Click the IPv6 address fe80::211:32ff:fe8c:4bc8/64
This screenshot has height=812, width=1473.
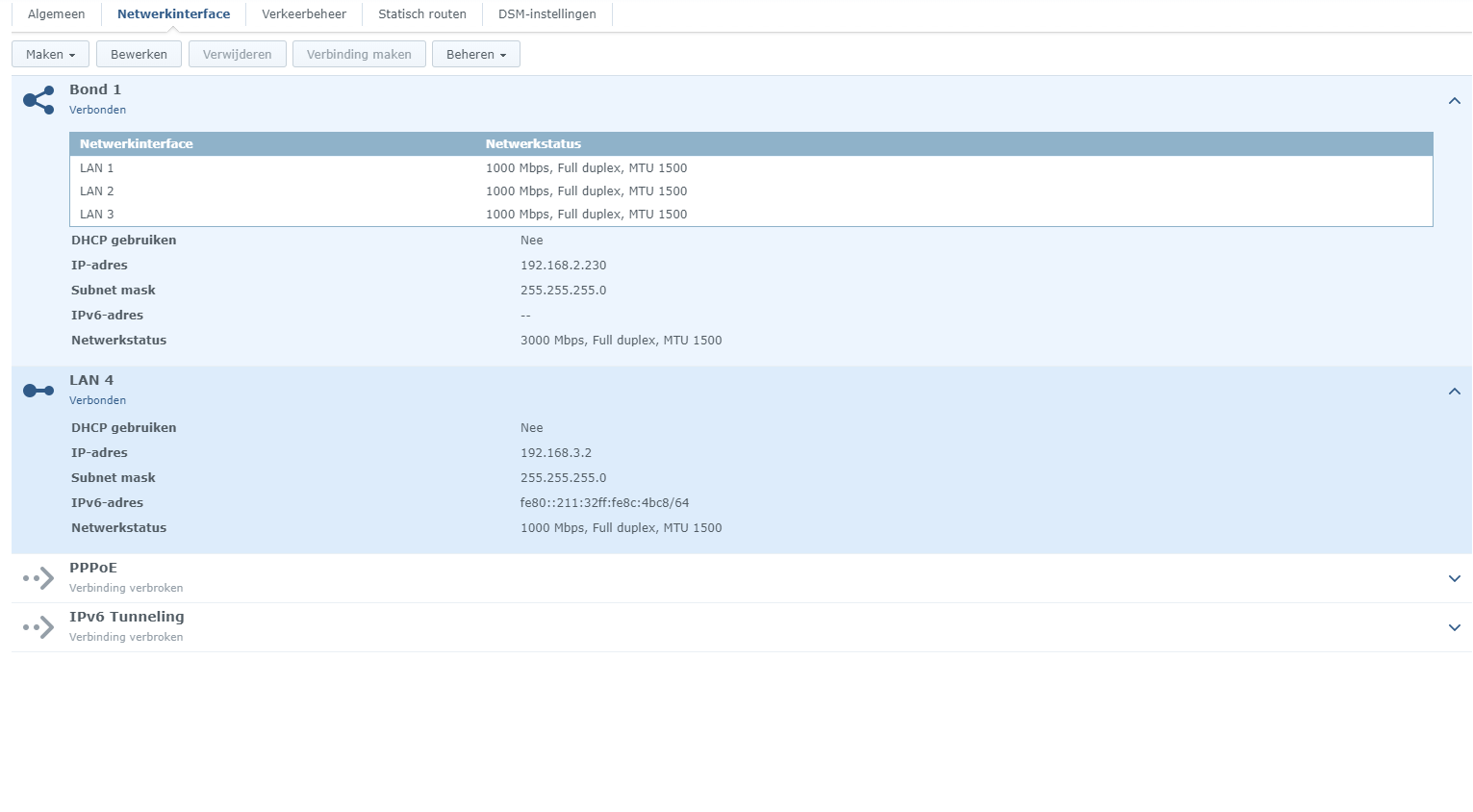click(605, 503)
